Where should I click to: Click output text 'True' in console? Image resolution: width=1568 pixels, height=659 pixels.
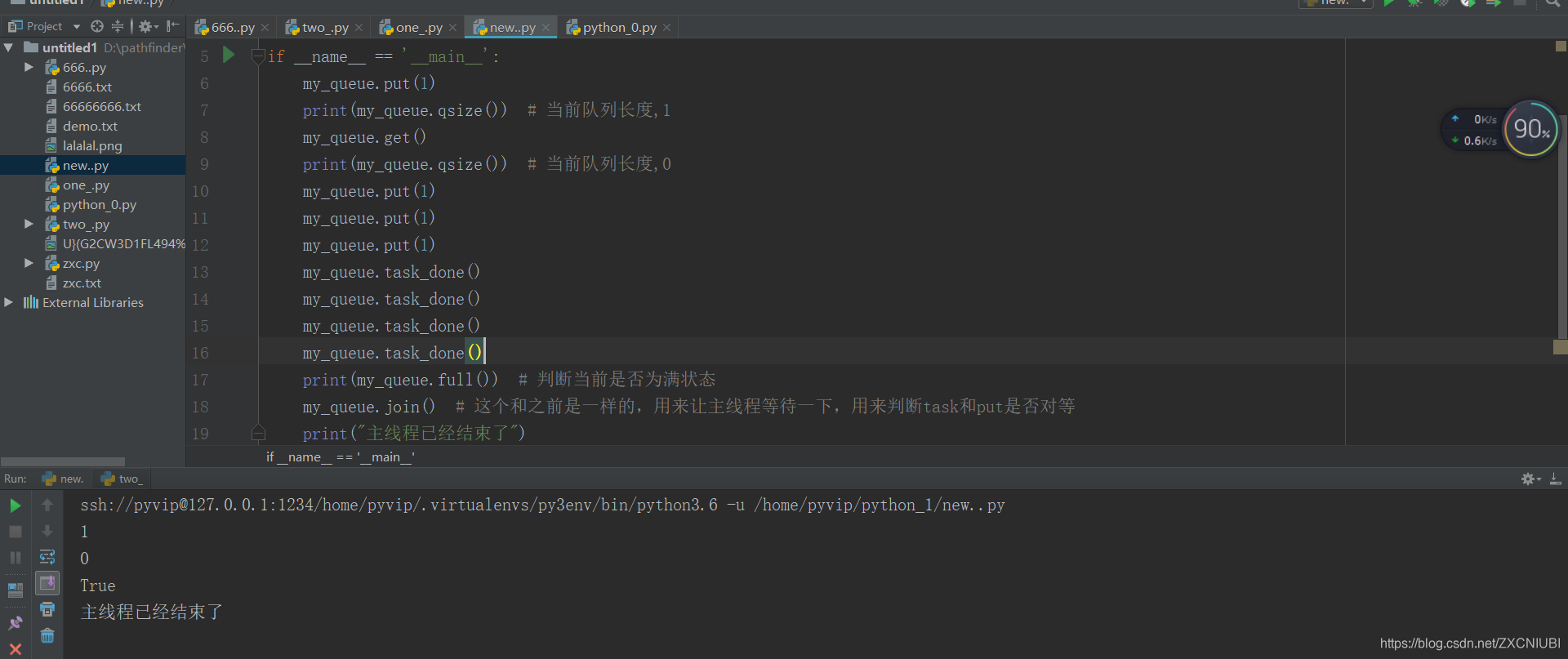(x=97, y=586)
